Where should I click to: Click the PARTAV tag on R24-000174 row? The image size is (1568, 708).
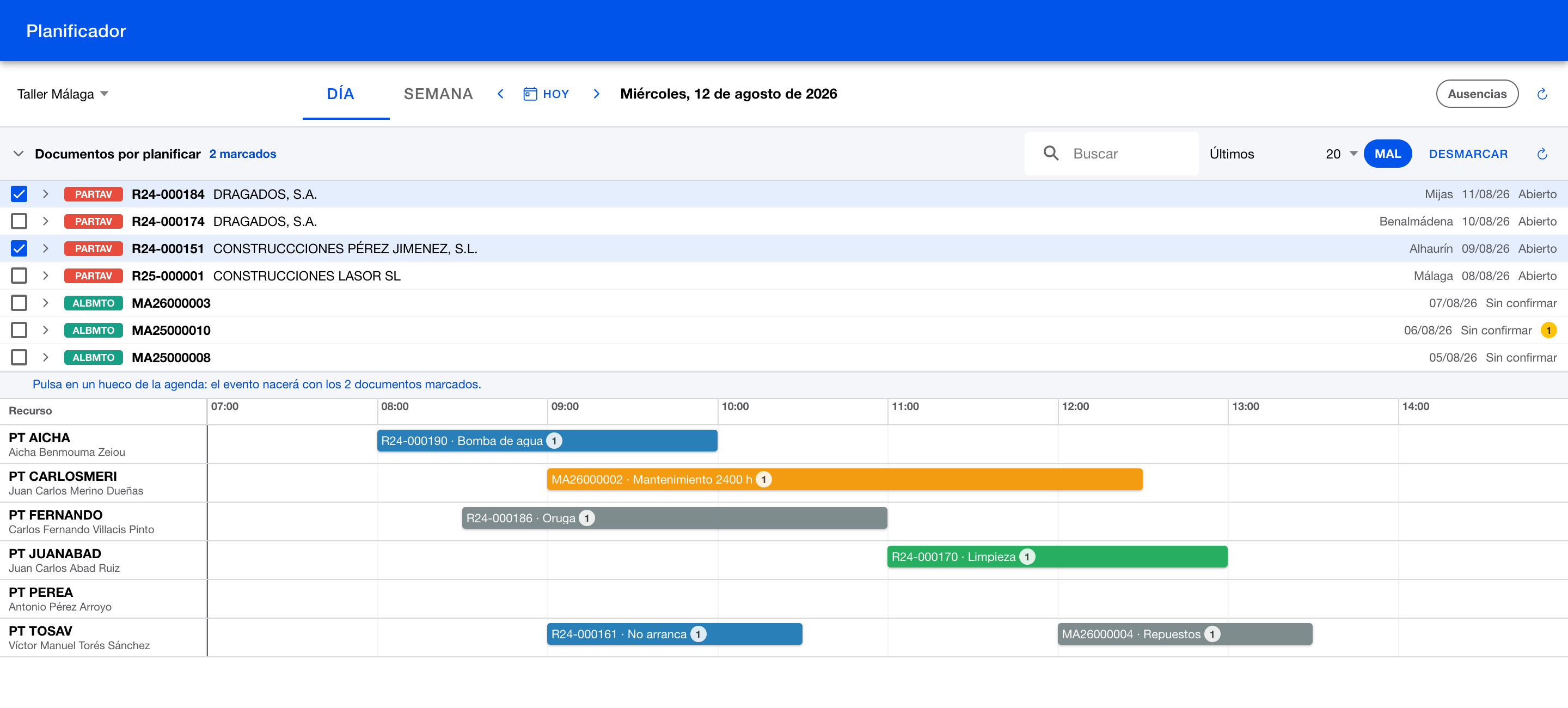[93, 222]
